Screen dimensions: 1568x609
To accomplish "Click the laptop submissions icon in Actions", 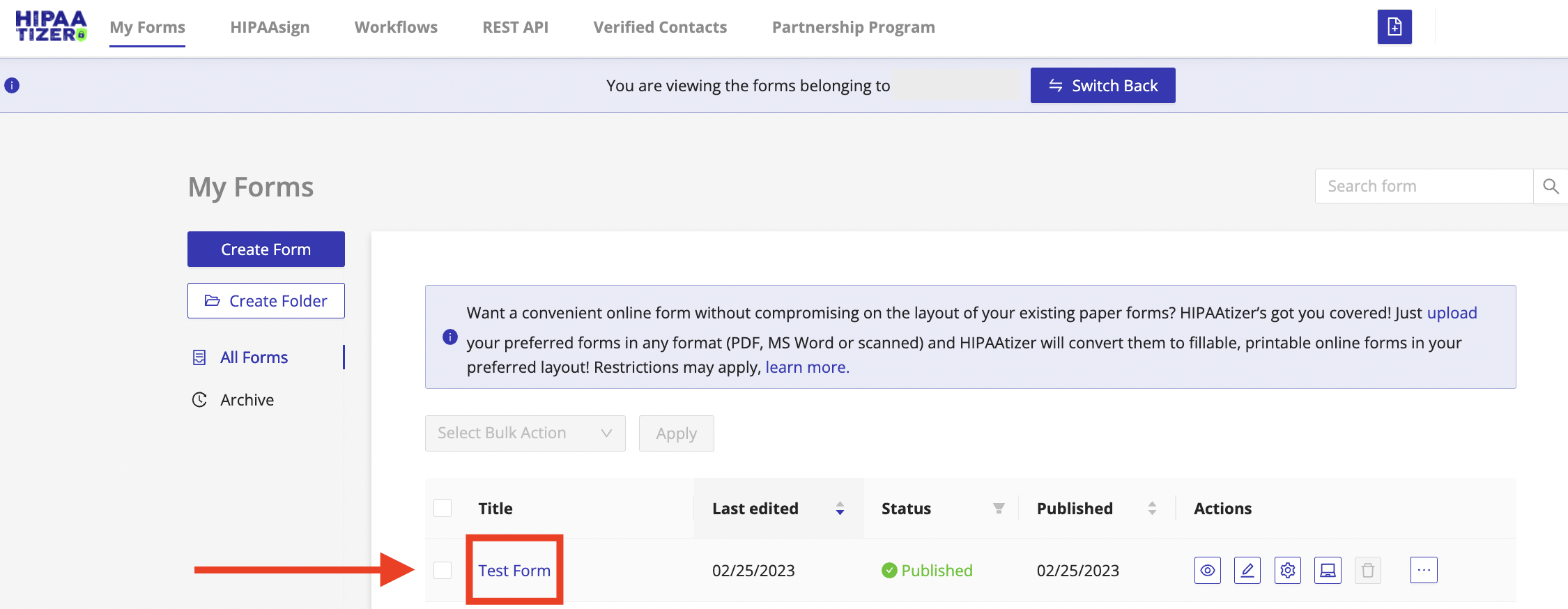I will point(1328,571).
